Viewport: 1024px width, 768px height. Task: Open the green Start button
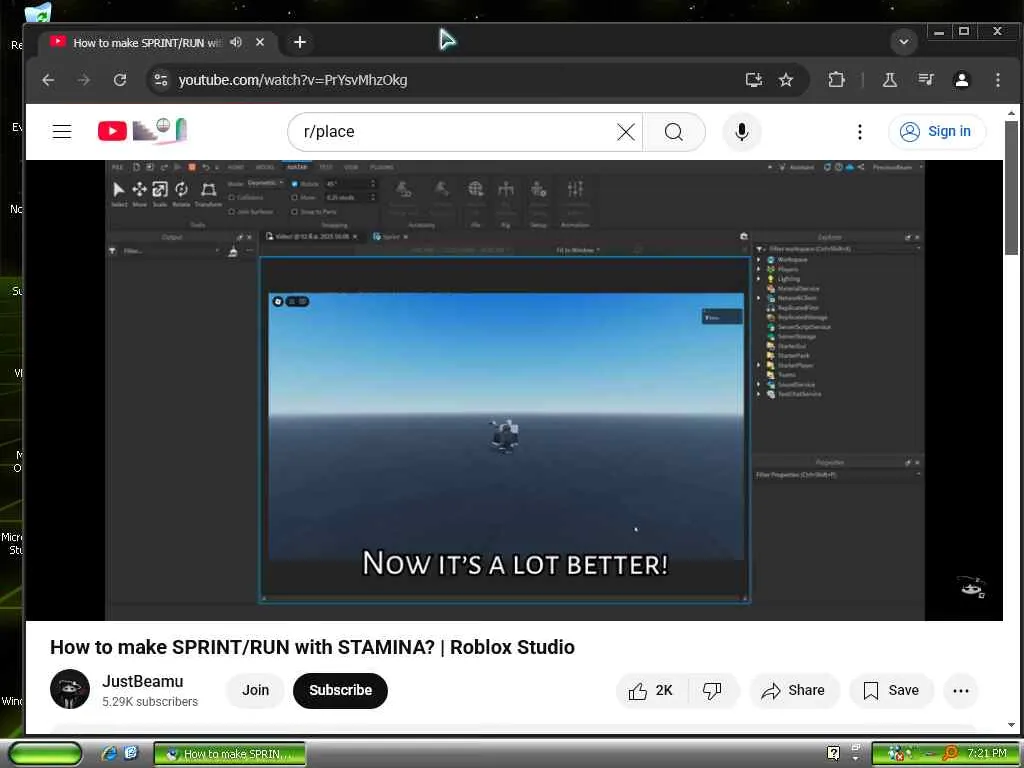click(44, 754)
